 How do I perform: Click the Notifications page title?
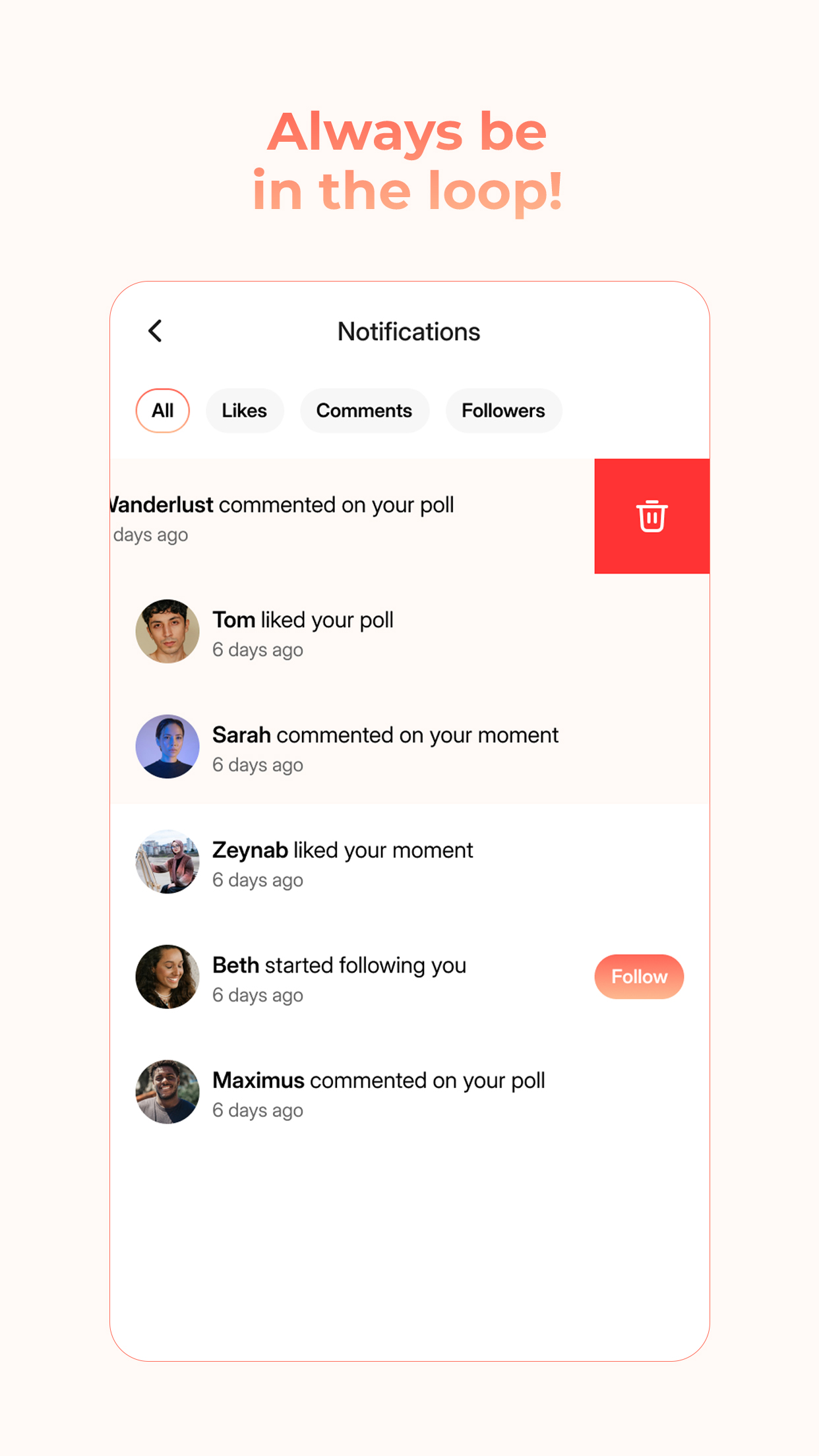tap(409, 332)
